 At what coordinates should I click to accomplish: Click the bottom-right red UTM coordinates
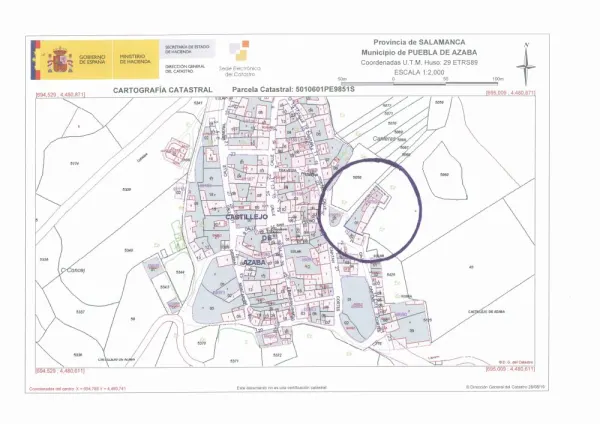pos(510,369)
